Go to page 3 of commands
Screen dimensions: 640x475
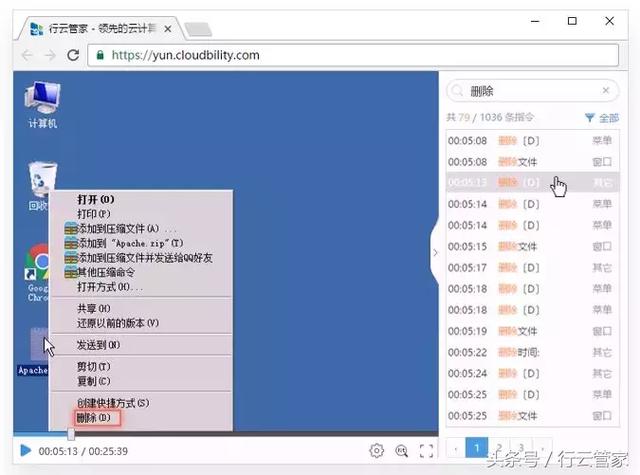pos(521,447)
